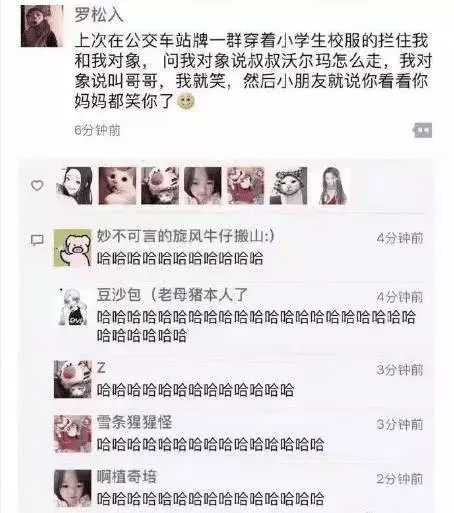This screenshot has height=513, width=454.
Task: Open poster 罗松入's profile avatar
Action: [42, 26]
